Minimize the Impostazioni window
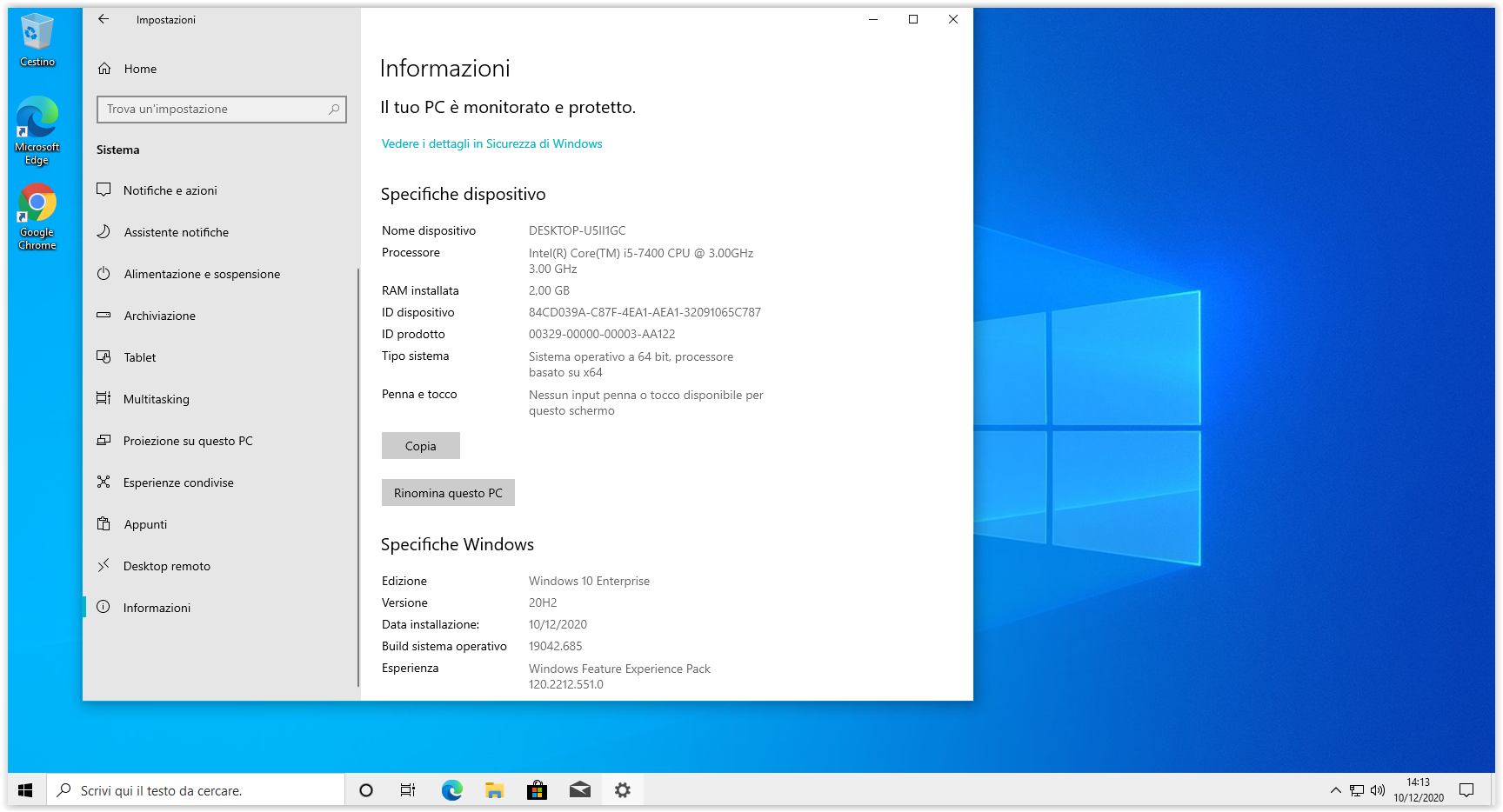1503x812 pixels. point(873,19)
